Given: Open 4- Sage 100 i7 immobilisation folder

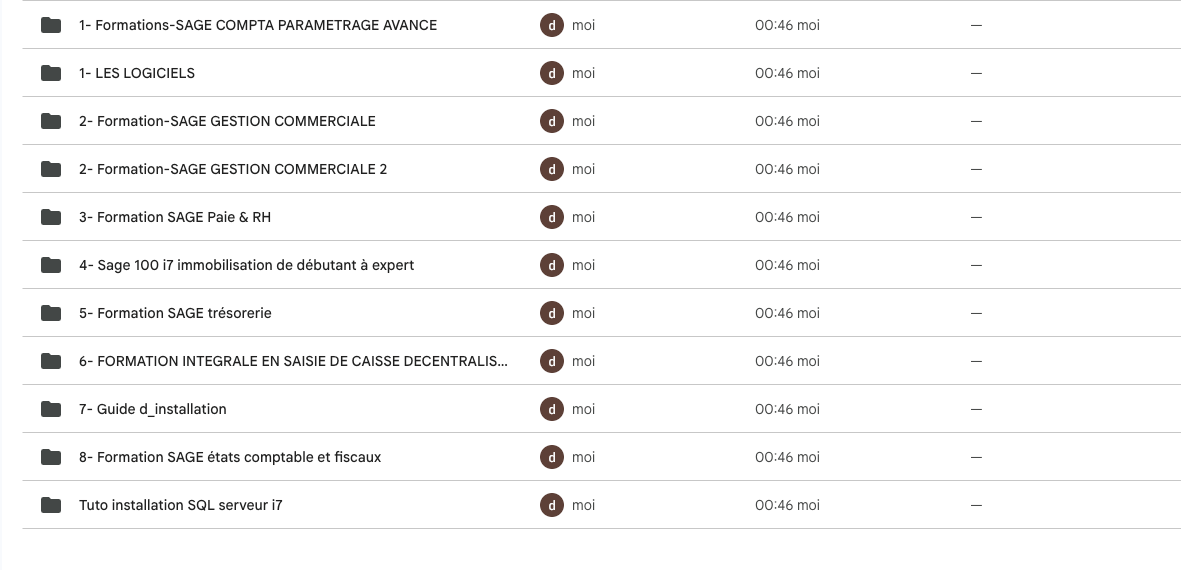Looking at the screenshot, I should [246, 265].
